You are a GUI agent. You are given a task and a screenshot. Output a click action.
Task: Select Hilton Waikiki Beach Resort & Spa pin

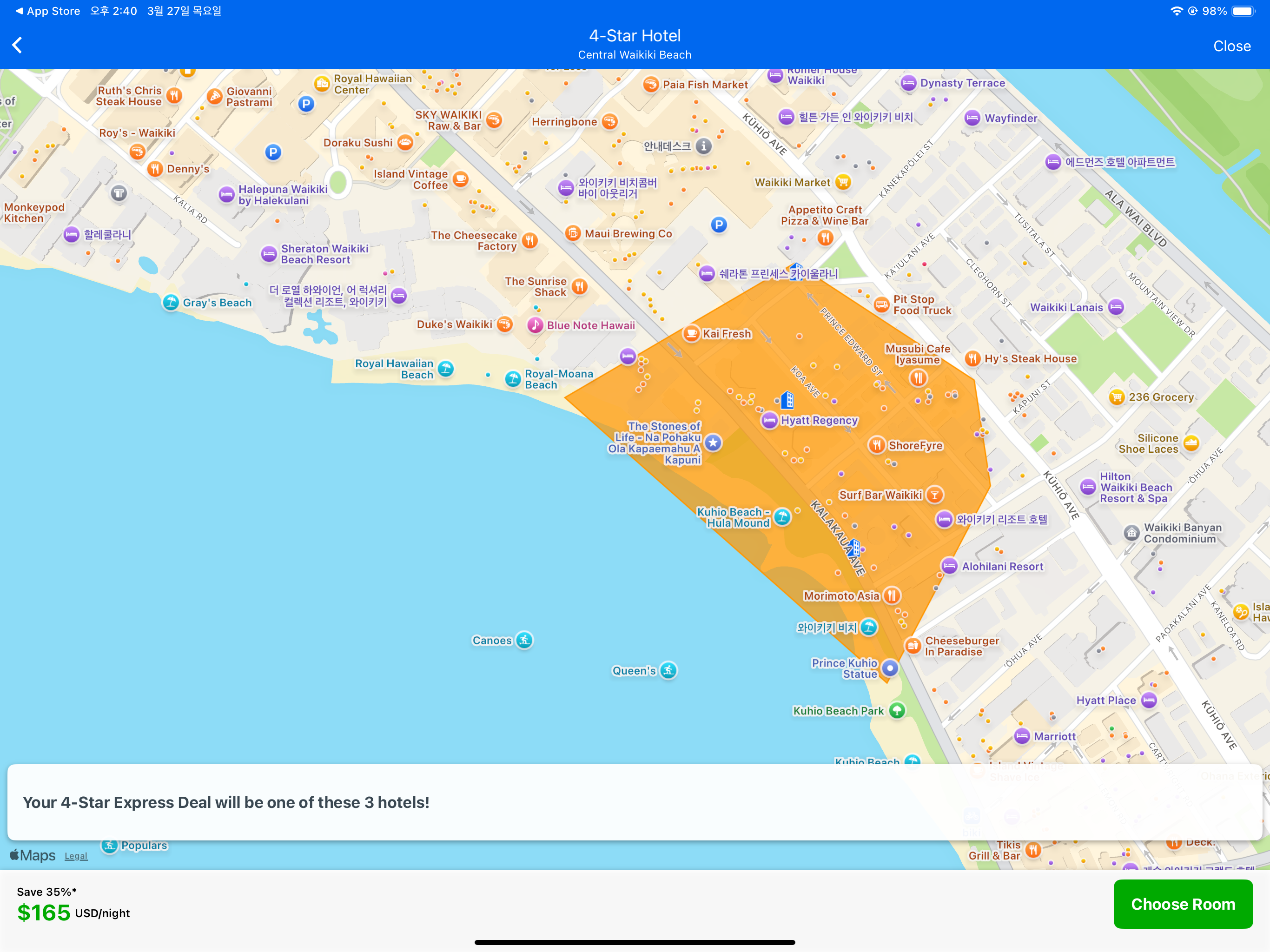[x=1088, y=487]
